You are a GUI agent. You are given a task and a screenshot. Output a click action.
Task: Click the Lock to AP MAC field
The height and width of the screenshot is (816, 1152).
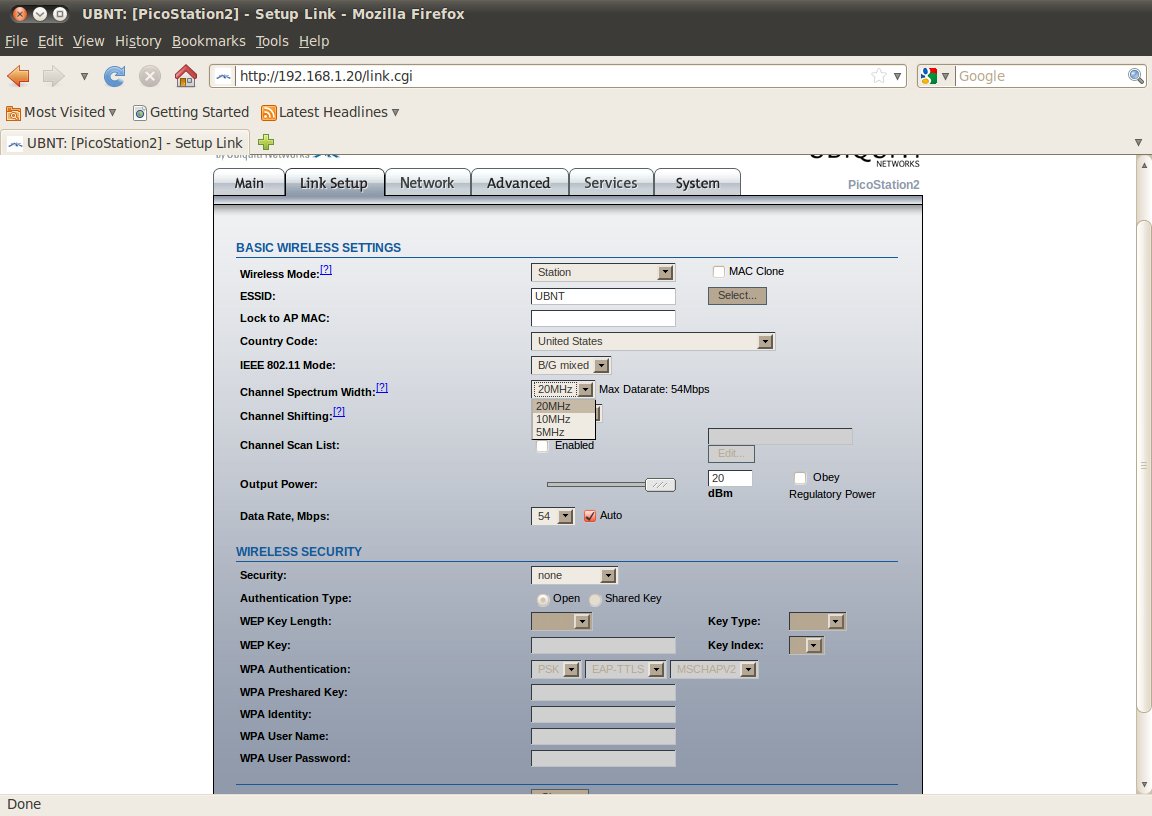pos(603,319)
